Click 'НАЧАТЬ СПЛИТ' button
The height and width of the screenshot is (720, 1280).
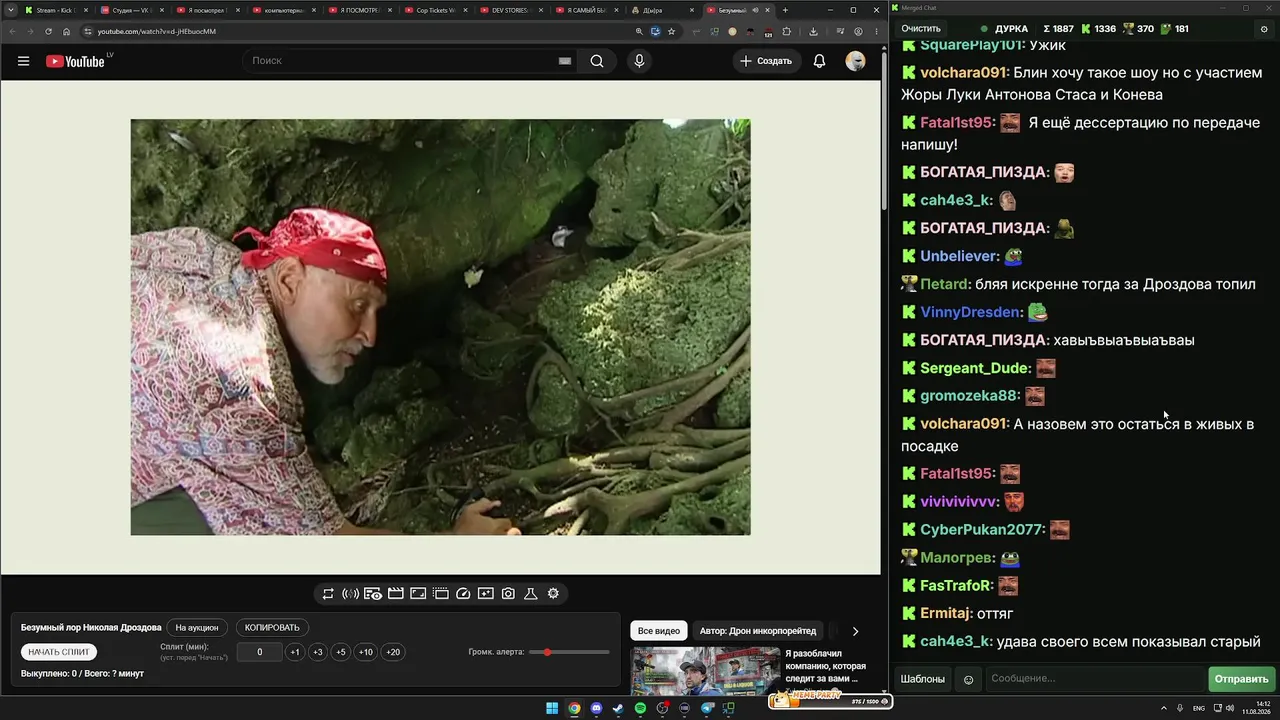[59, 652]
